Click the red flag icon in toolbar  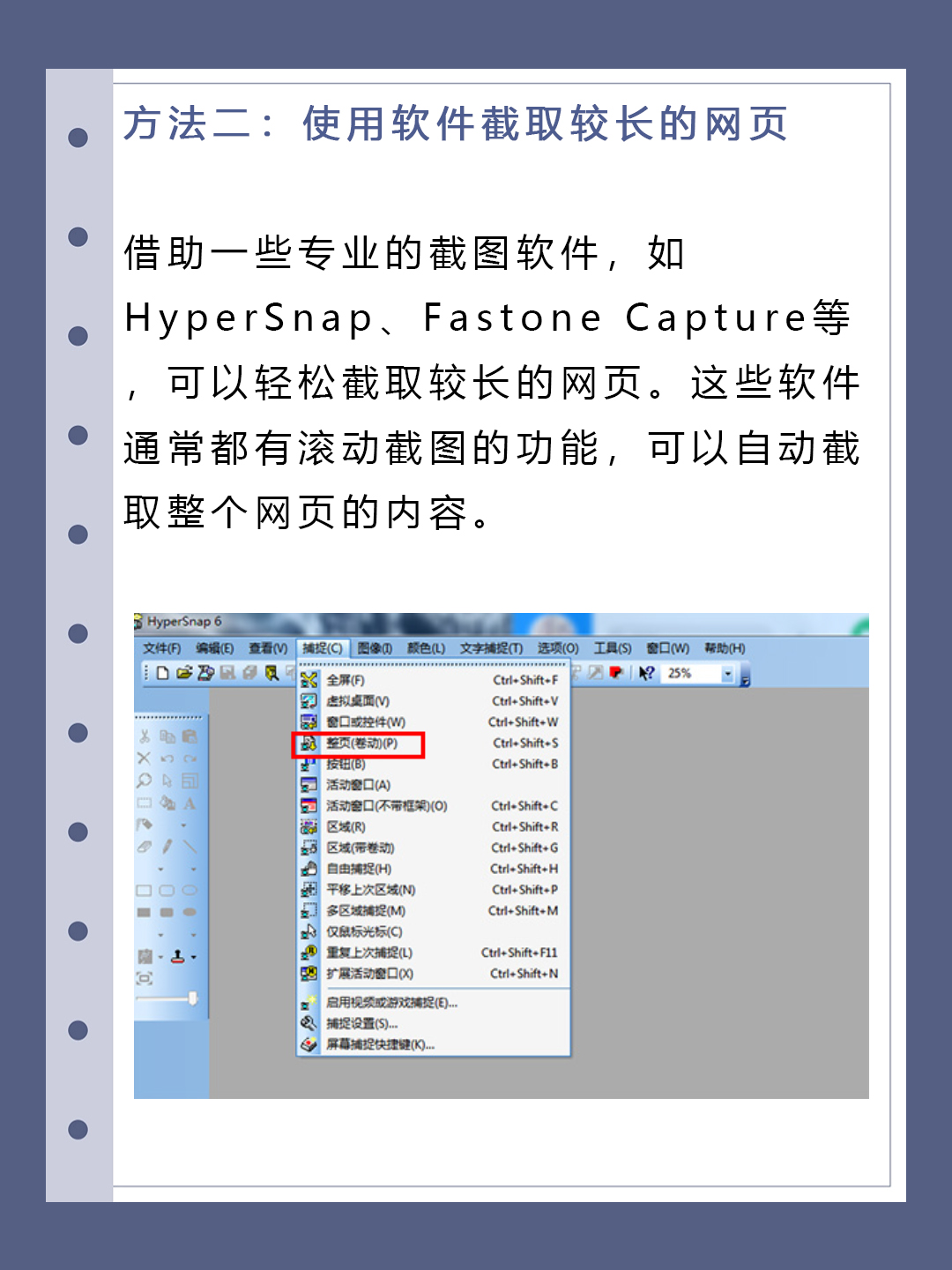pyautogui.click(x=616, y=673)
